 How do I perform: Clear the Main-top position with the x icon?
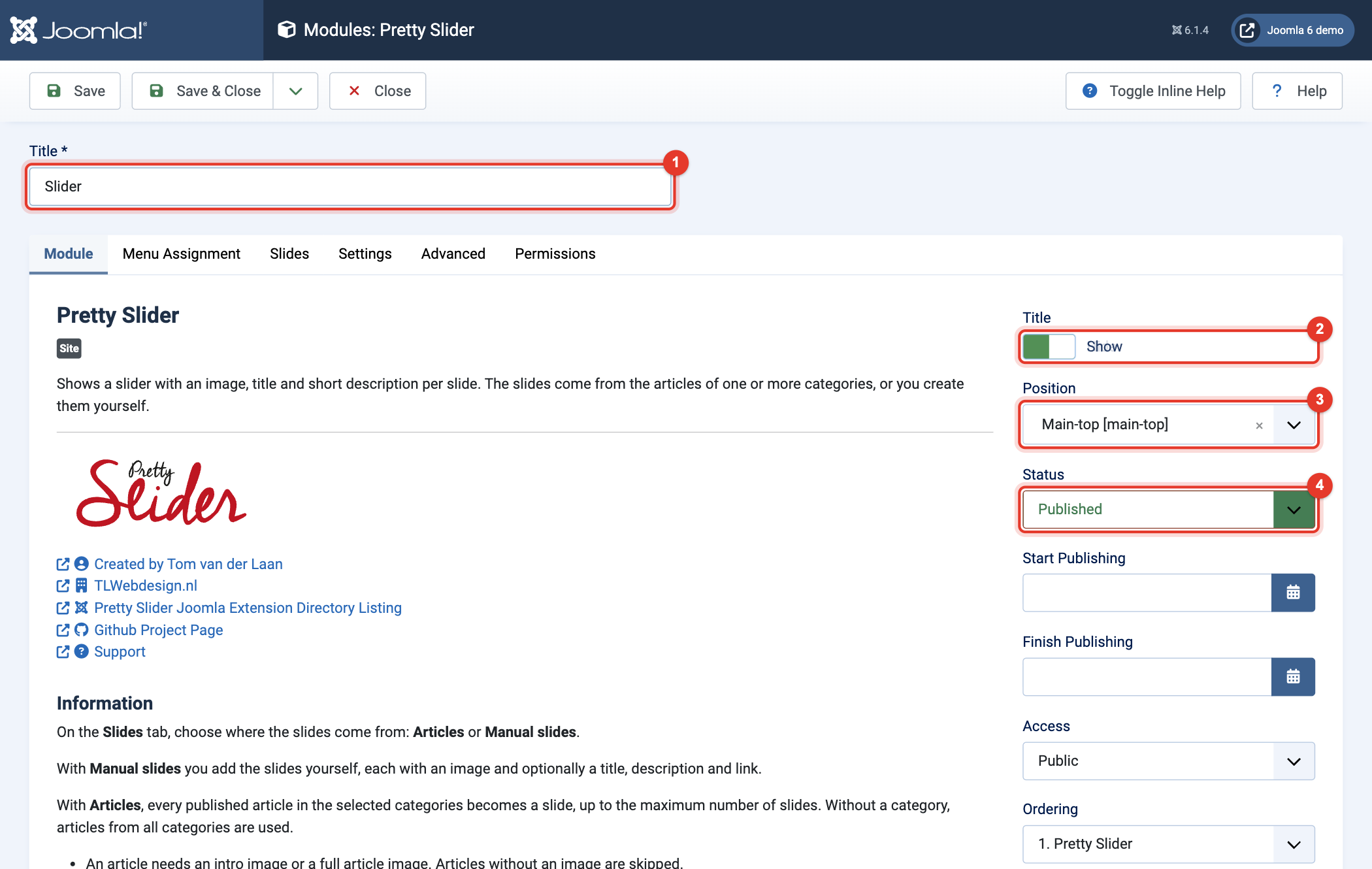point(1259,425)
